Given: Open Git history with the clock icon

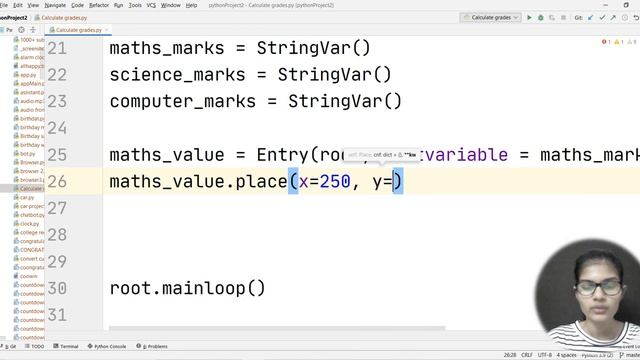Looking at the screenshot, I should coord(624,18).
